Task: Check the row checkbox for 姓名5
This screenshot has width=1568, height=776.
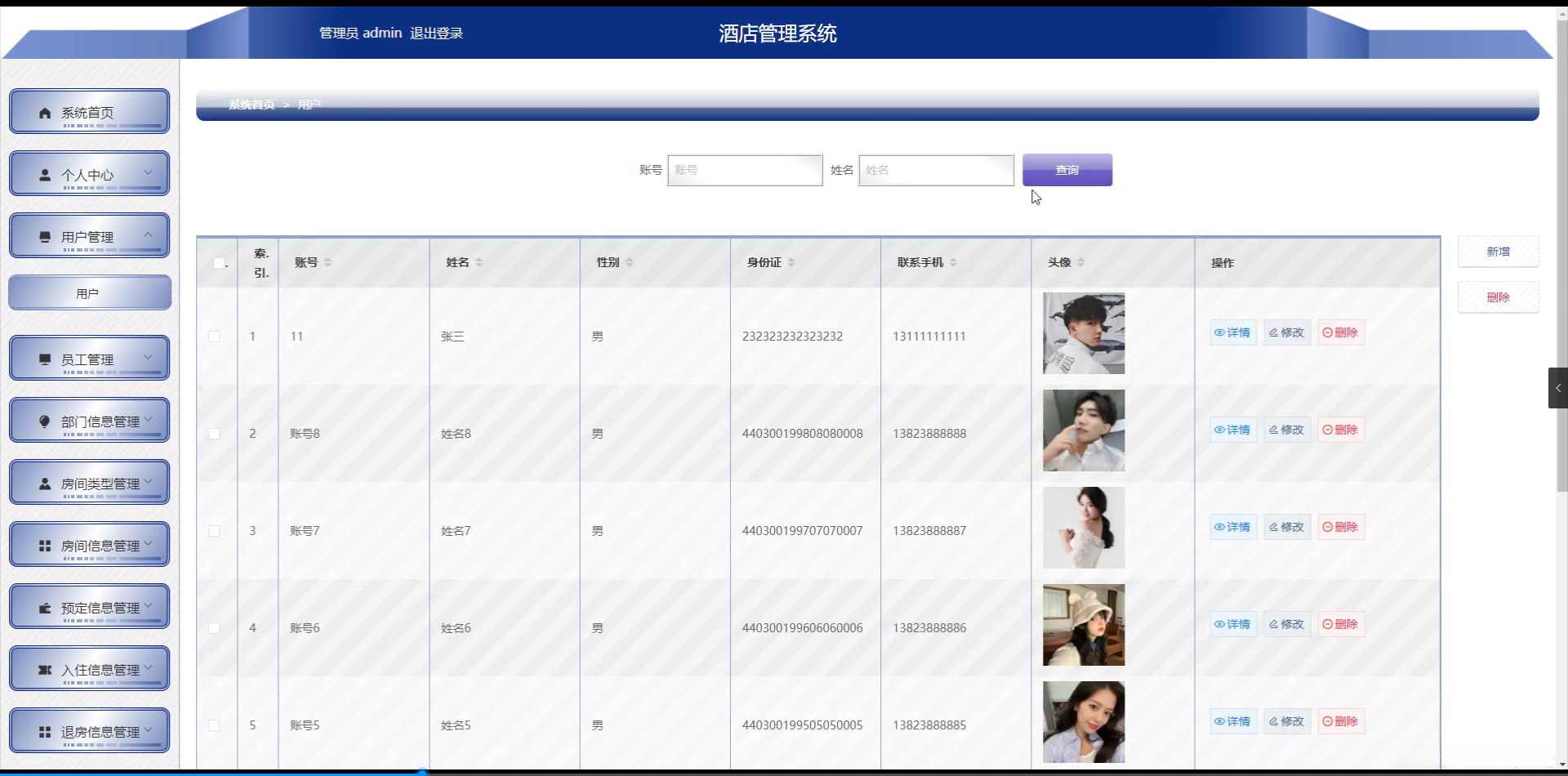Action: click(x=214, y=725)
